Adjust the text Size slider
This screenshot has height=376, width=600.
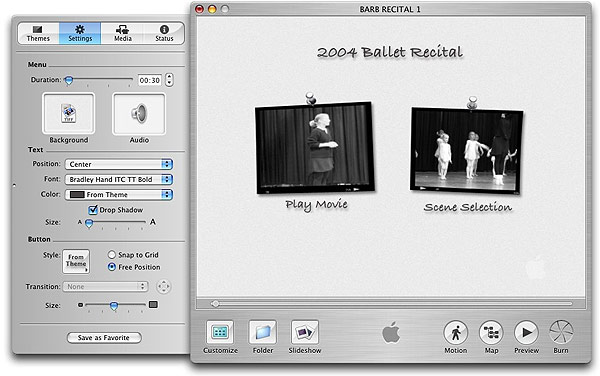point(89,223)
